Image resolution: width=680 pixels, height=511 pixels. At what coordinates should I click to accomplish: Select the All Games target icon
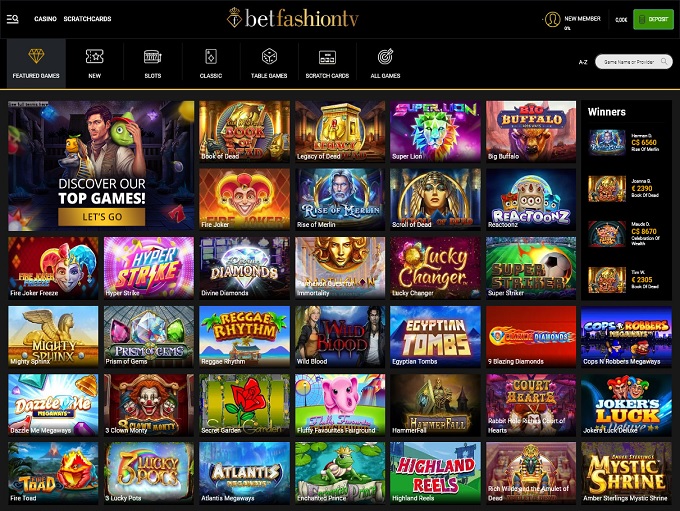click(x=385, y=56)
